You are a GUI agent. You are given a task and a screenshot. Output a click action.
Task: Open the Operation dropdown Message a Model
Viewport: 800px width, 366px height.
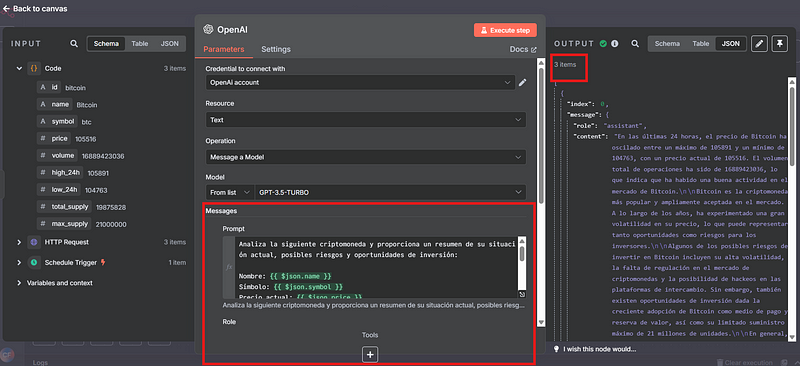tap(366, 157)
